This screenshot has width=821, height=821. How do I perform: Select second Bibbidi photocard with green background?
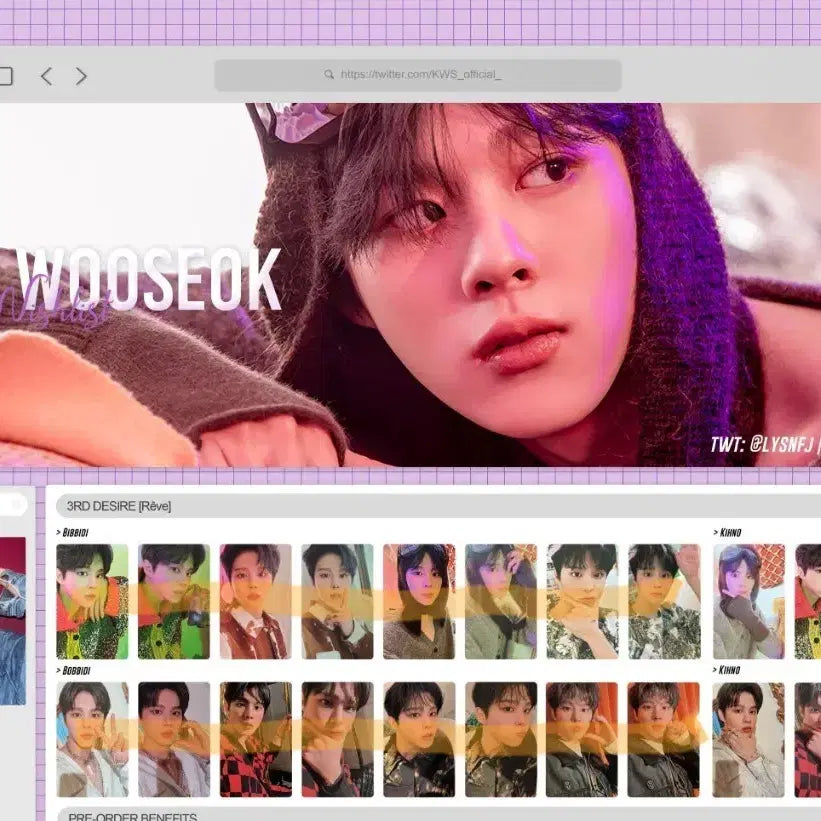pyautogui.click(x=174, y=602)
